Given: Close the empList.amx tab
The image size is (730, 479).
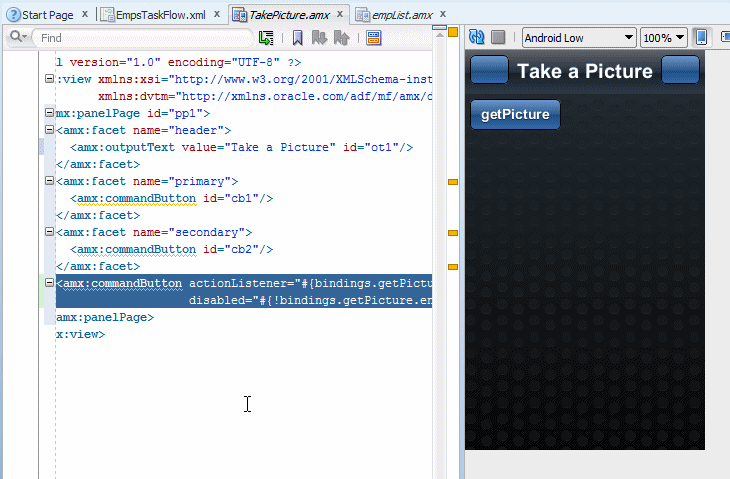Looking at the screenshot, I should 443,14.
